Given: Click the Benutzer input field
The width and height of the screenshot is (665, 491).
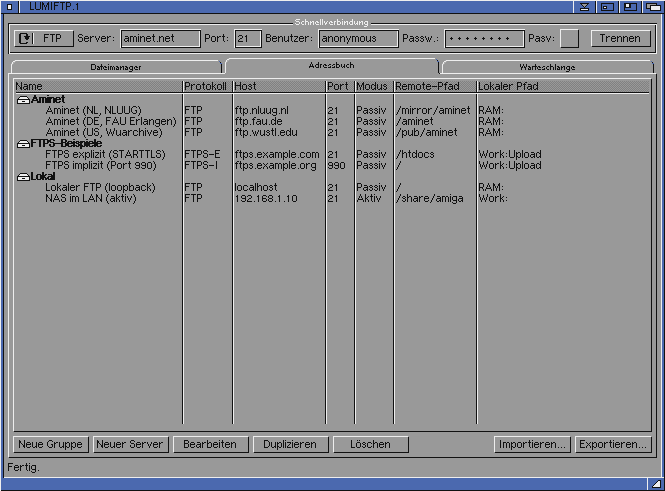Looking at the screenshot, I should tap(358, 39).
